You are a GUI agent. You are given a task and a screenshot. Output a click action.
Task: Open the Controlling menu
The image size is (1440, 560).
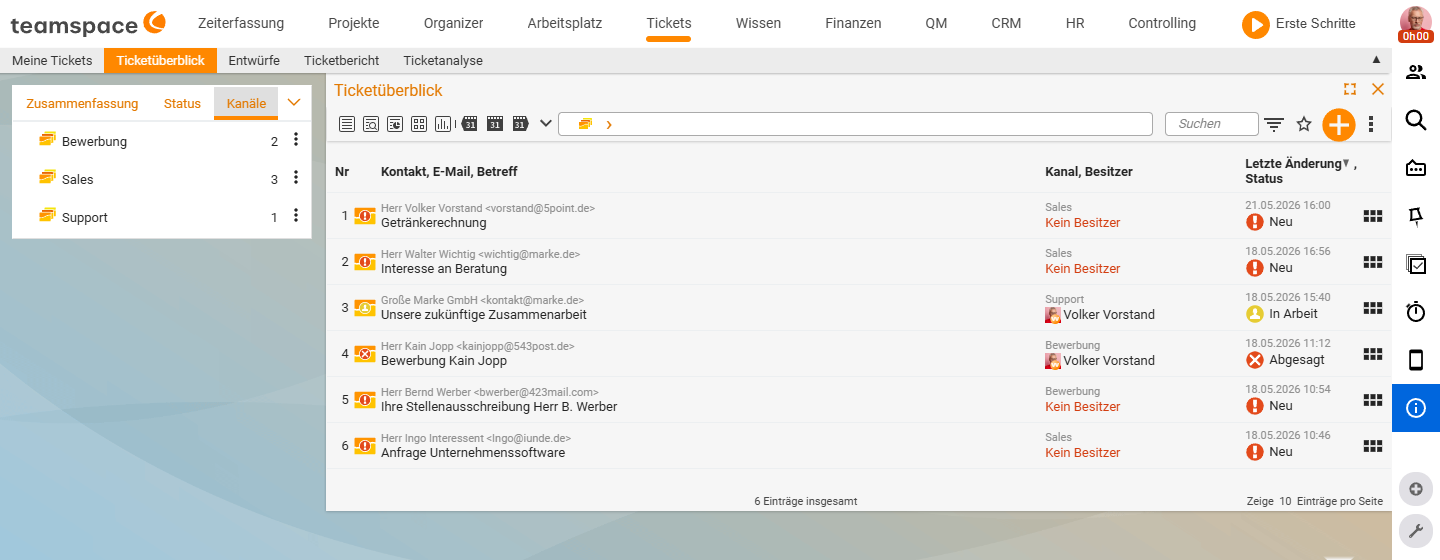point(1162,23)
